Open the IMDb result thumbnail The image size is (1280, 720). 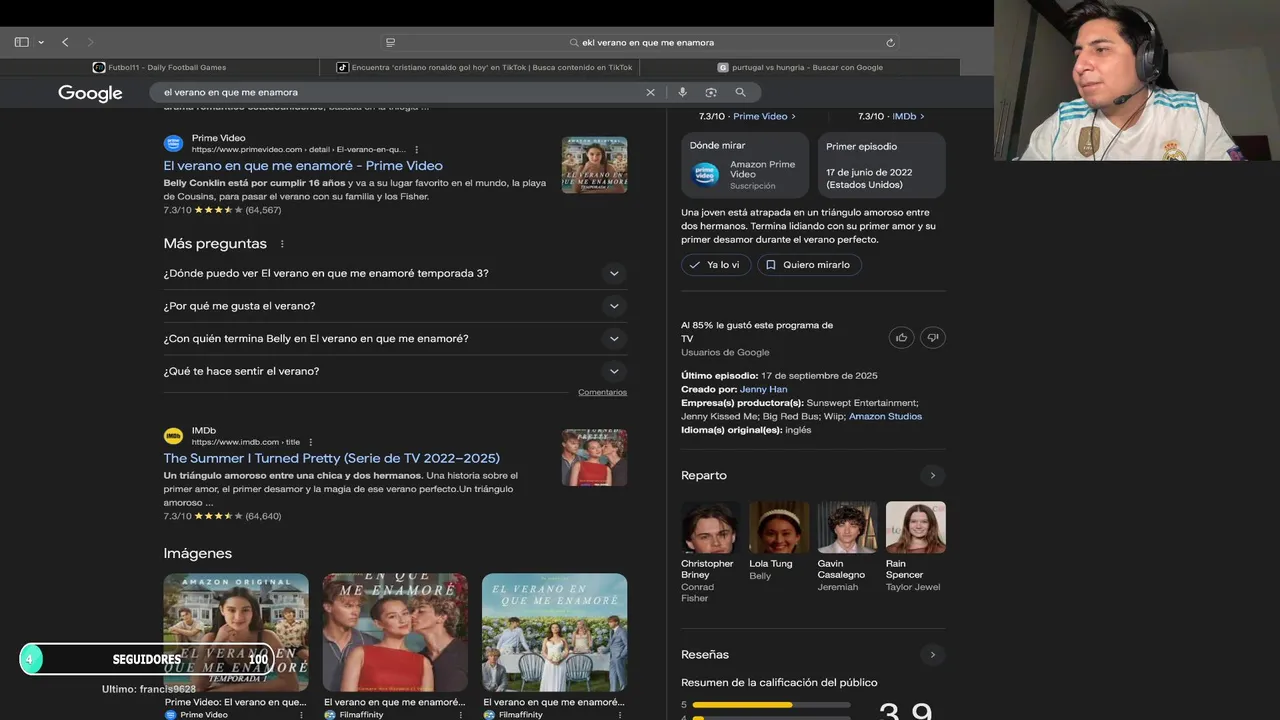(594, 458)
